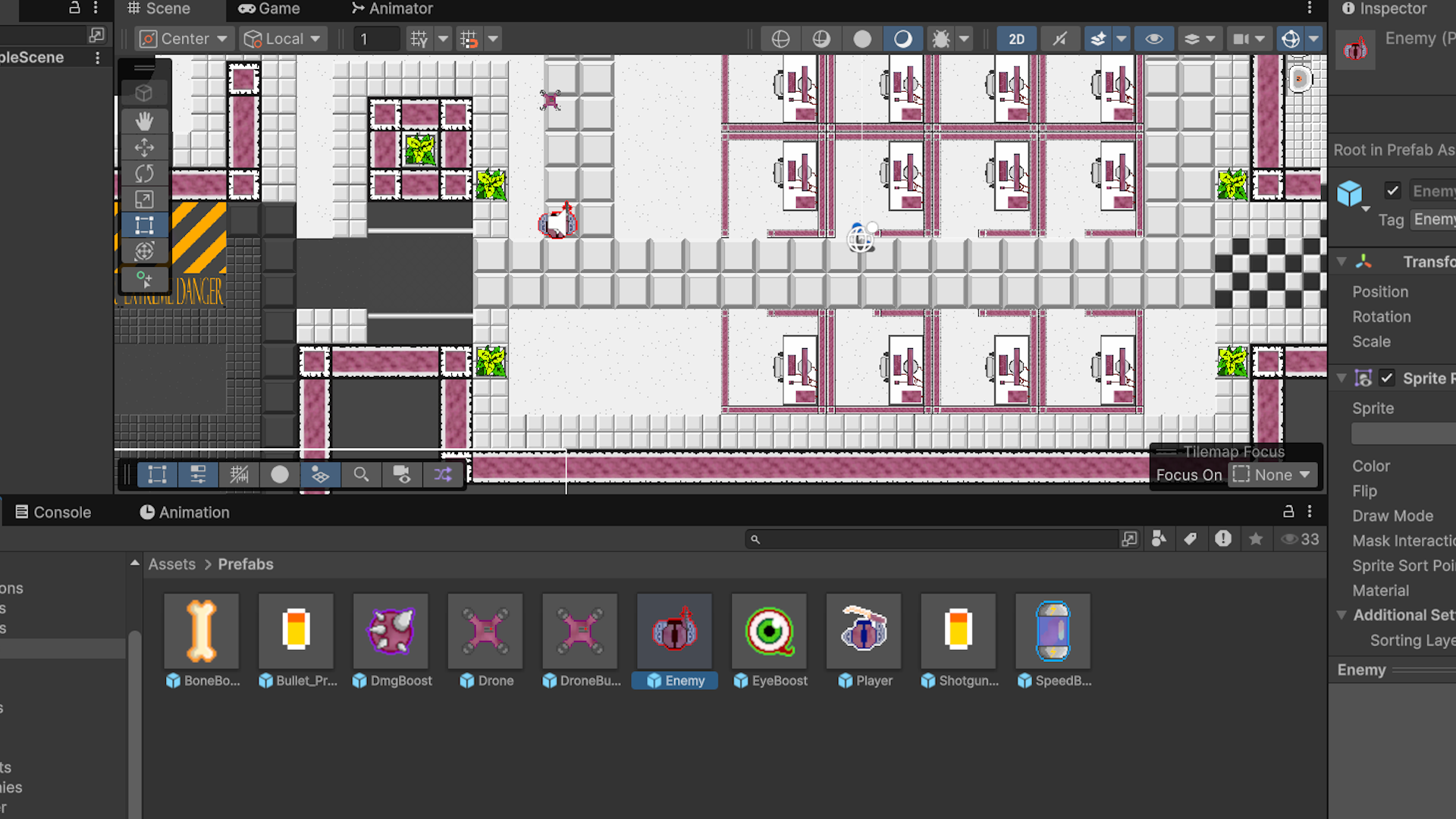This screenshot has width=1456, height=819.
Task: Toggle 2D view mode button
Action: pos(1016,39)
